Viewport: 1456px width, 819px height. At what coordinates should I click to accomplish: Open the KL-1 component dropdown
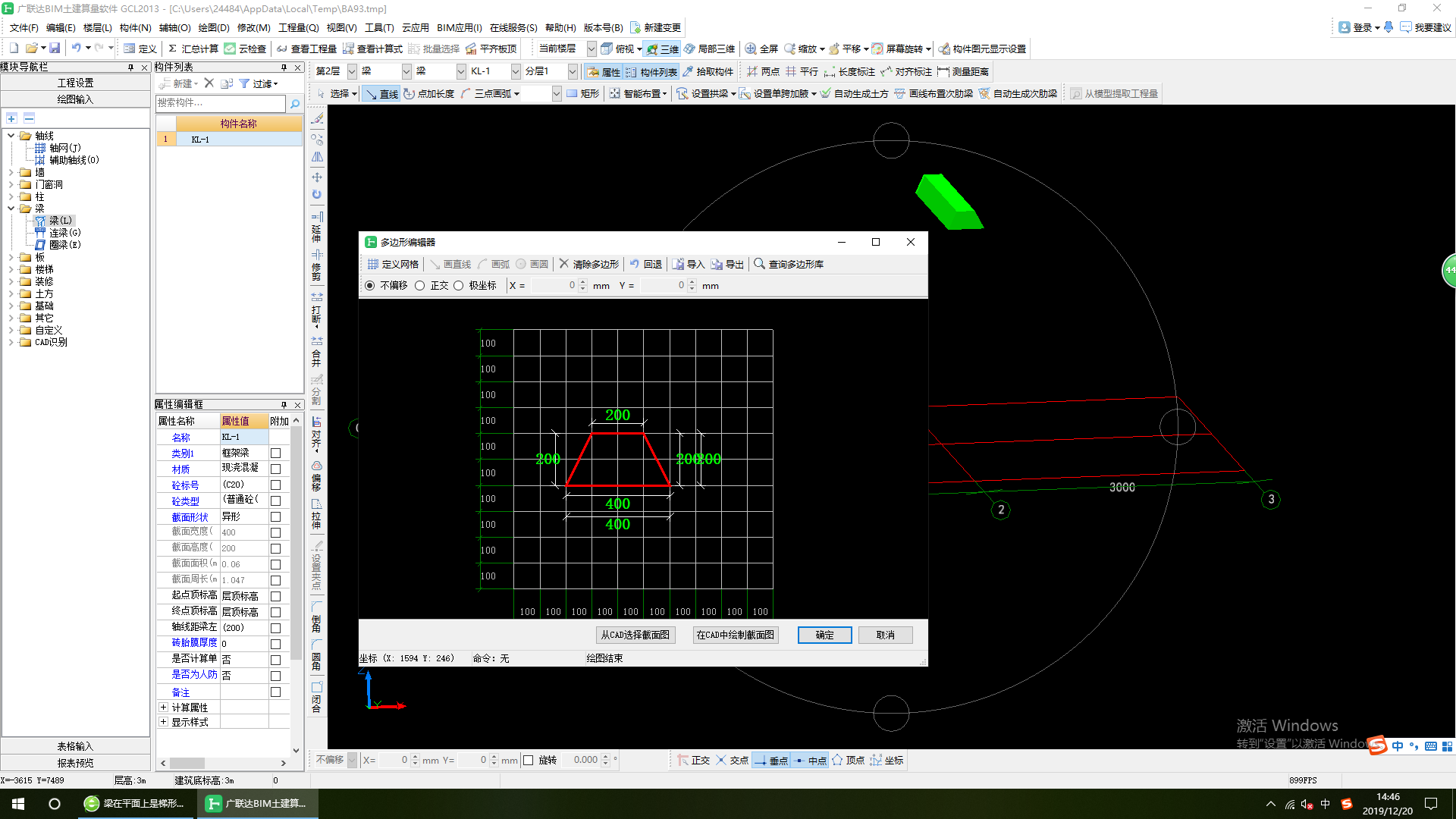tap(516, 71)
